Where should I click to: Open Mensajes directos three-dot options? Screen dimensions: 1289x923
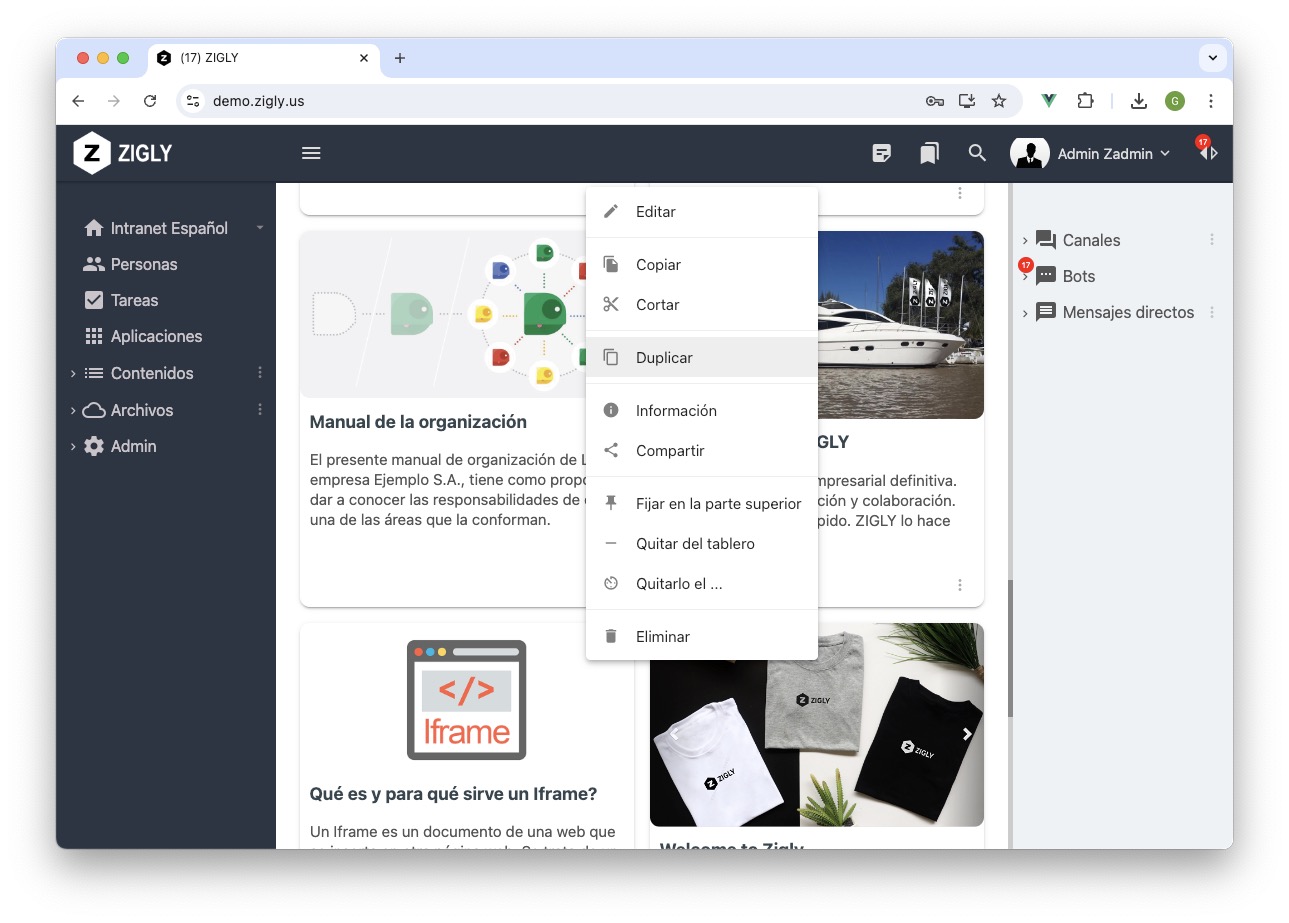(x=1212, y=312)
